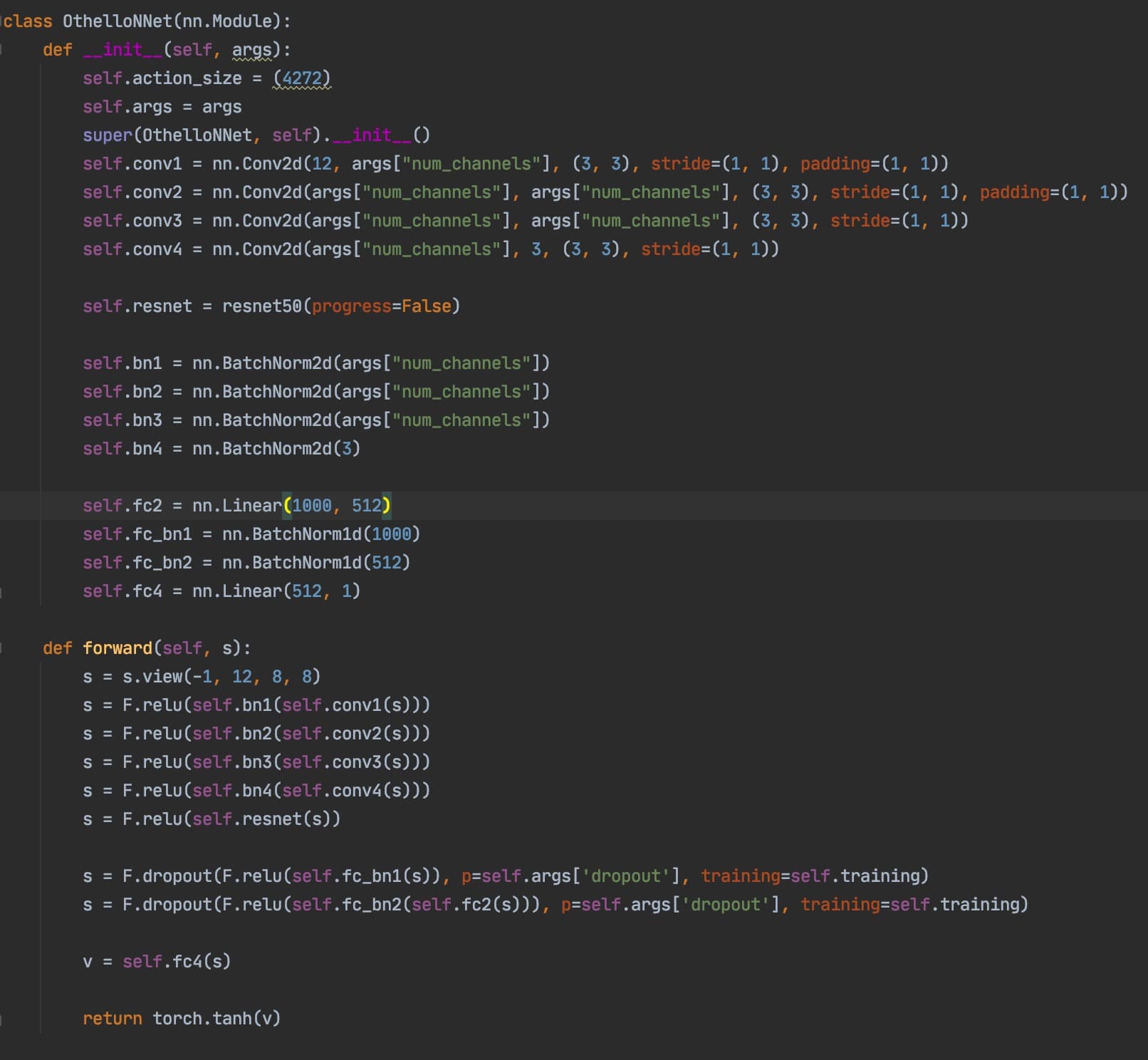Click the 'return' keyword
The height and width of the screenshot is (1060, 1148).
[113, 1019]
